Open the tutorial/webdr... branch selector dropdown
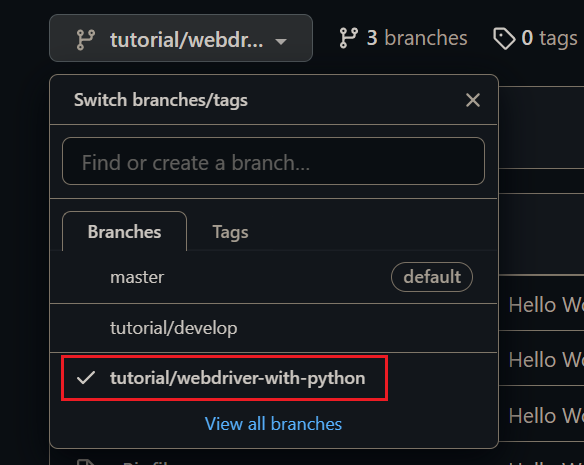This screenshot has height=465, width=584. click(181, 38)
